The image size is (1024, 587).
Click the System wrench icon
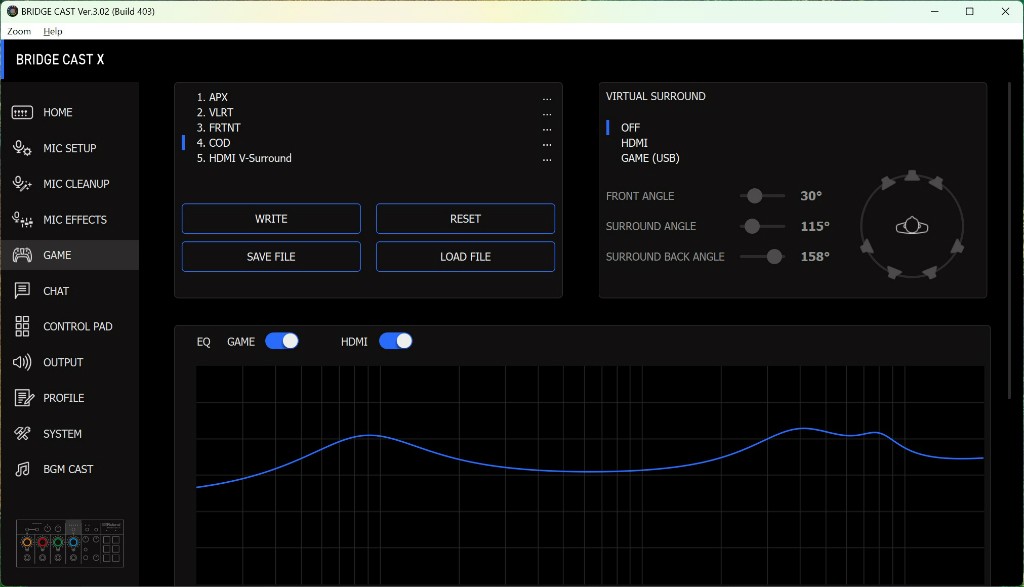pos(22,434)
